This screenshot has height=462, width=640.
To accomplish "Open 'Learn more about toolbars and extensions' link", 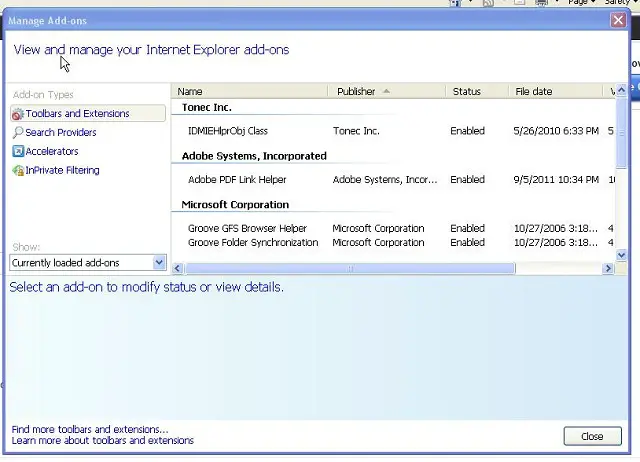I will point(102,440).
